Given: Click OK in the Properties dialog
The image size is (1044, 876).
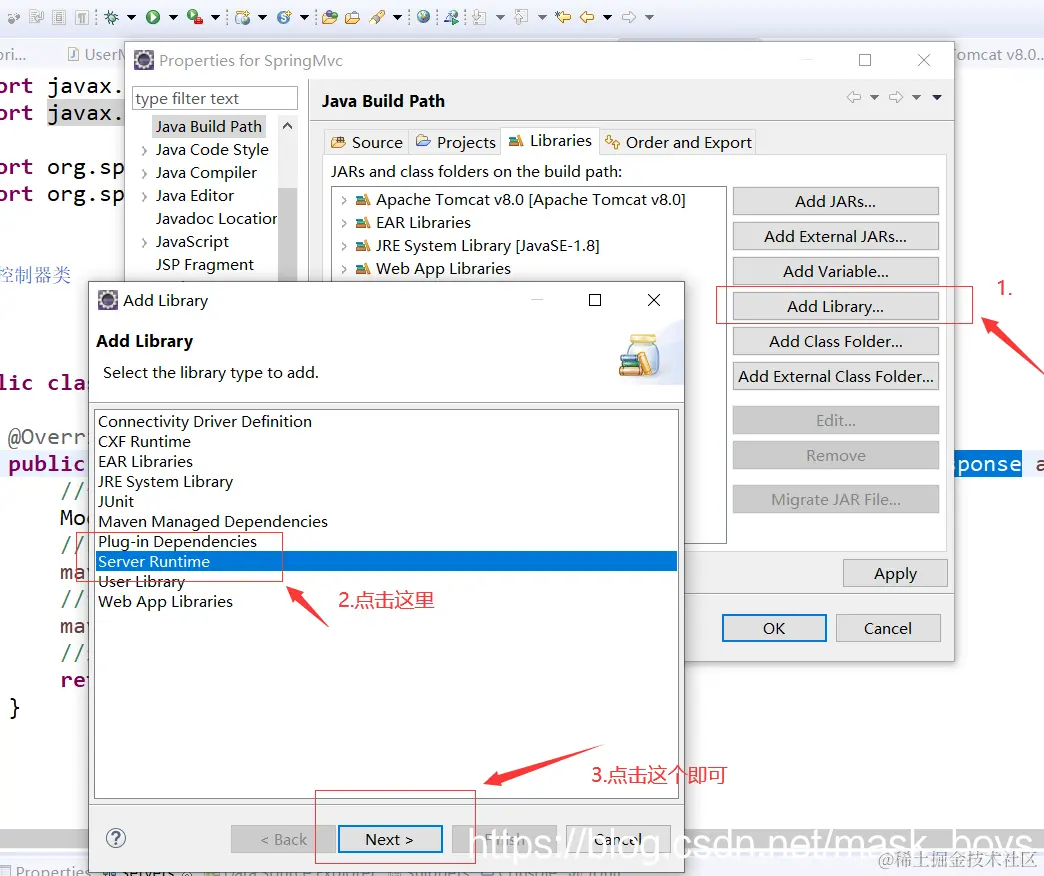Looking at the screenshot, I should click(x=774, y=628).
